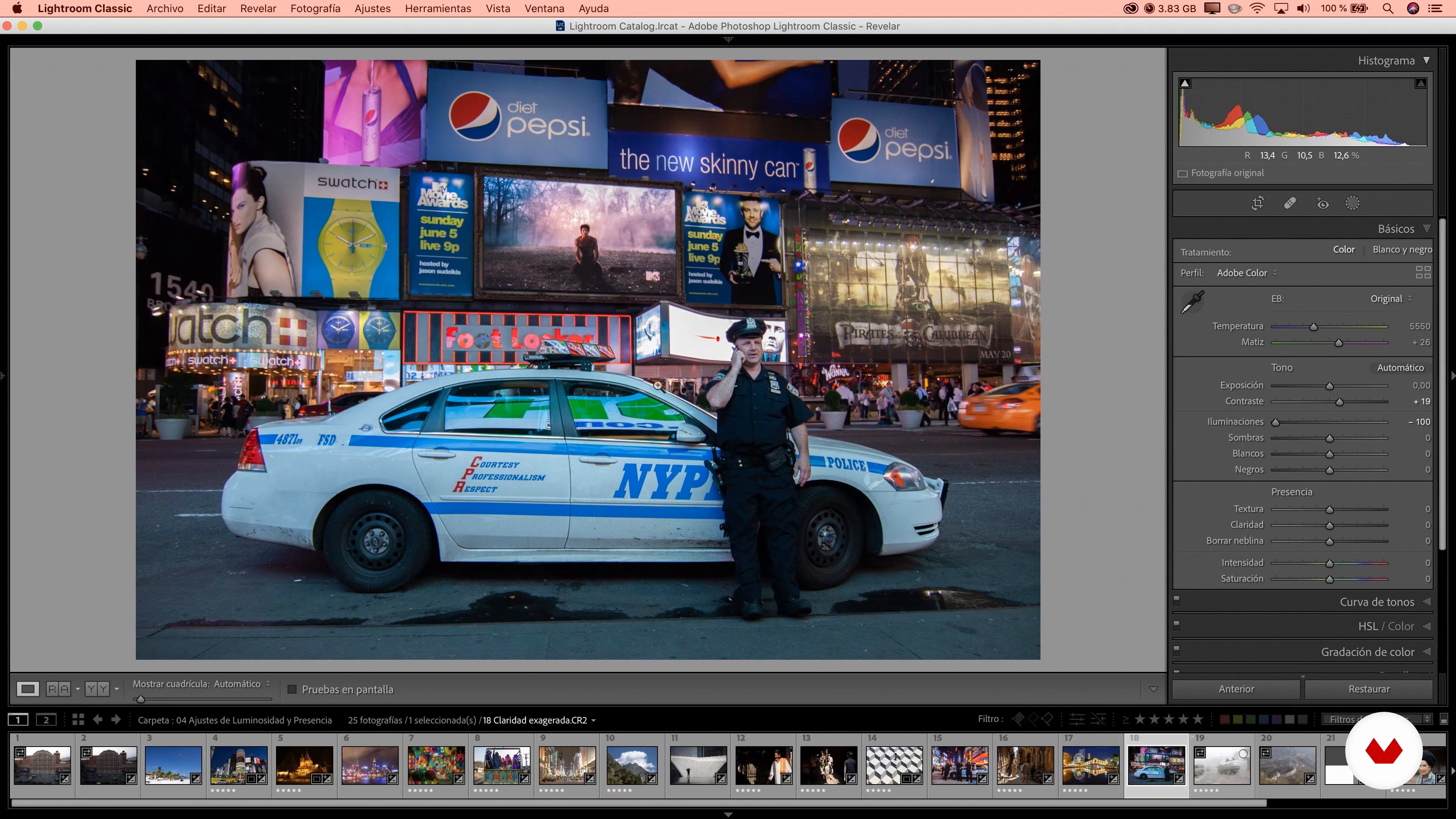This screenshot has width=1456, height=819.
Task: Open the Fotografía menu
Action: click(315, 8)
